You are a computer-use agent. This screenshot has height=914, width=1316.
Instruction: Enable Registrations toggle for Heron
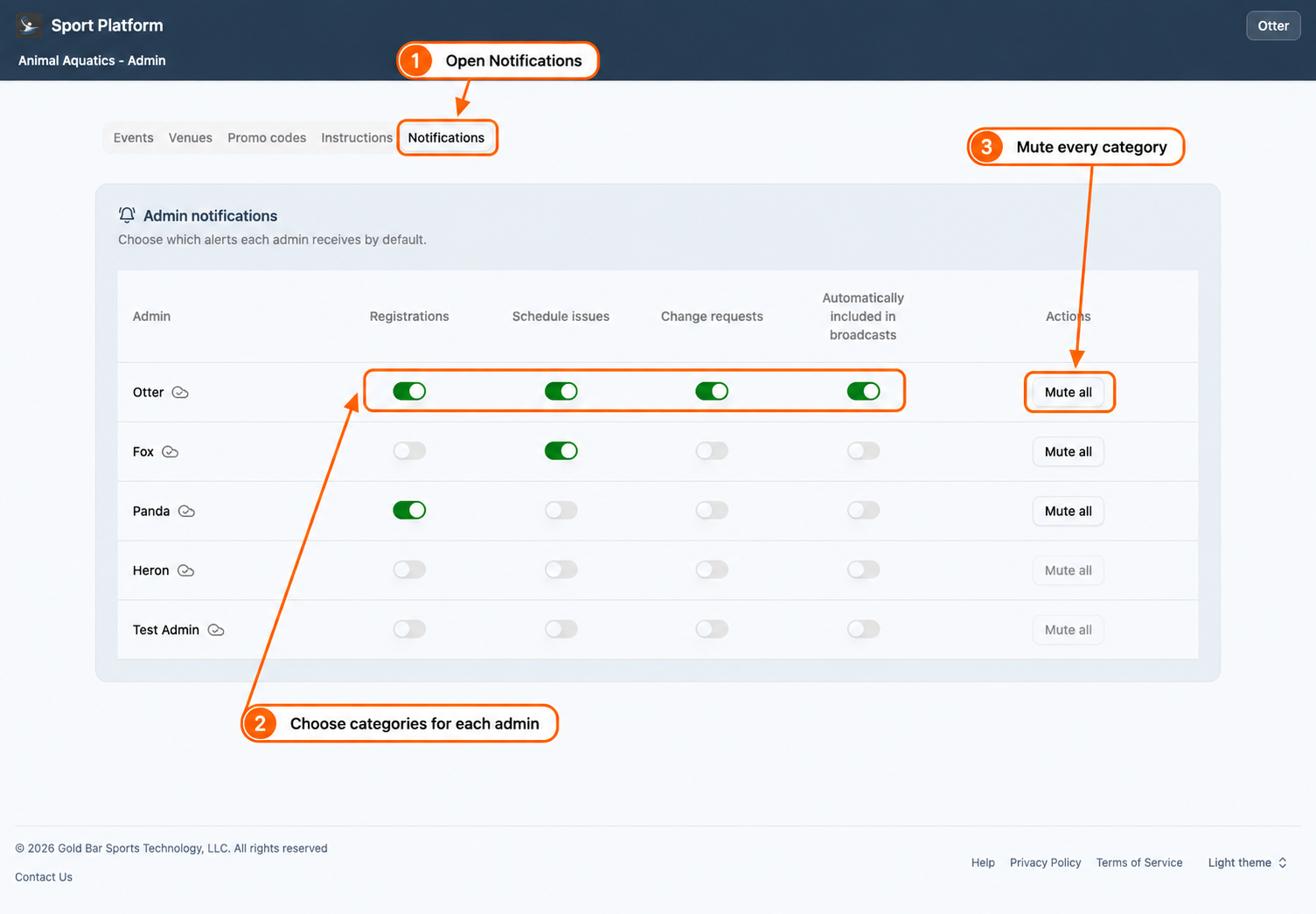(409, 569)
